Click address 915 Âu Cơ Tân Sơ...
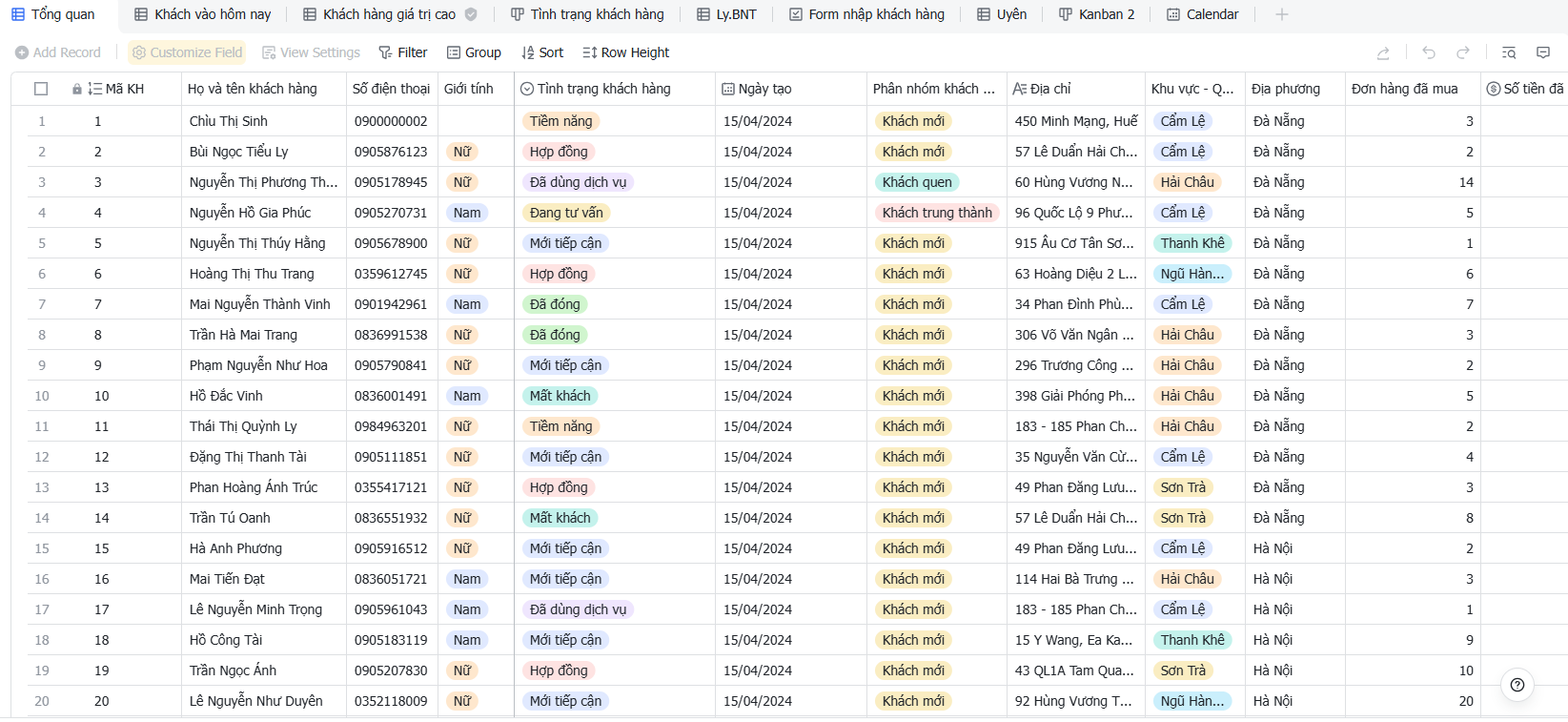The image size is (1568, 722). (x=1074, y=243)
